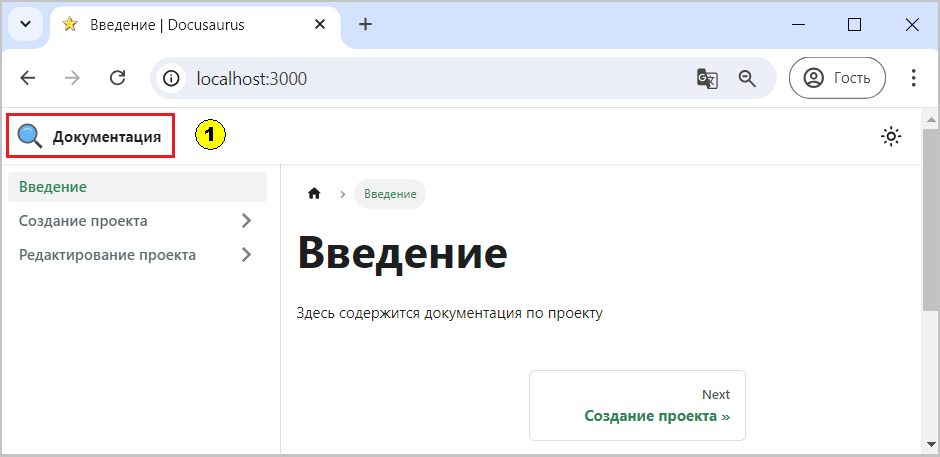Click the page scrollbar down arrow
This screenshot has width=940, height=457.
(x=930, y=444)
